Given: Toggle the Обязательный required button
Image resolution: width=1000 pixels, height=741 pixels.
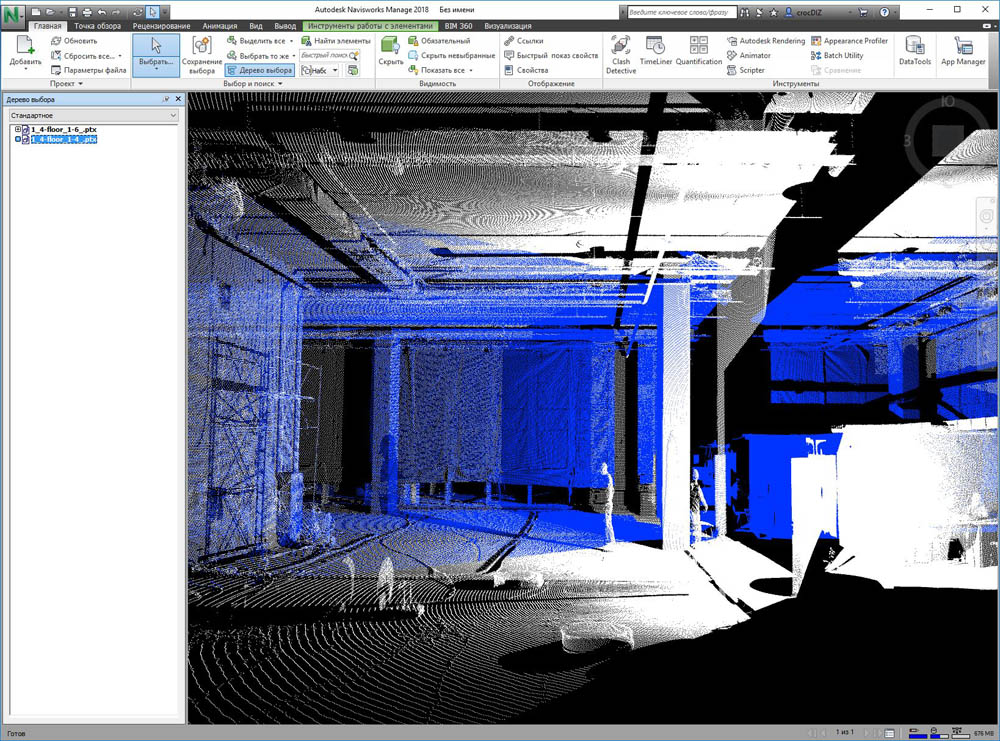Looking at the screenshot, I should 439,41.
